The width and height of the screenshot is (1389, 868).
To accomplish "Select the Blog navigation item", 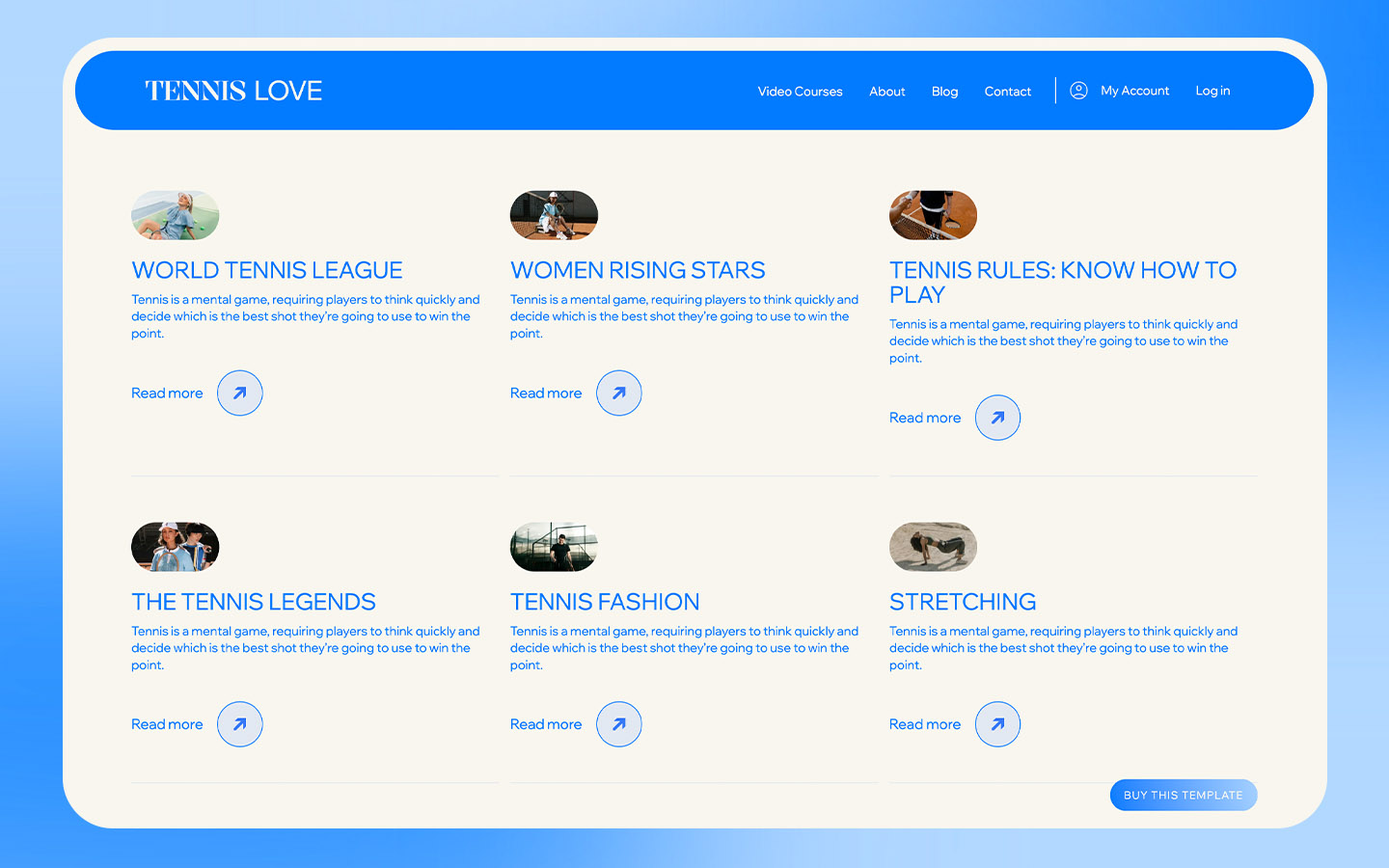I will coord(944,91).
